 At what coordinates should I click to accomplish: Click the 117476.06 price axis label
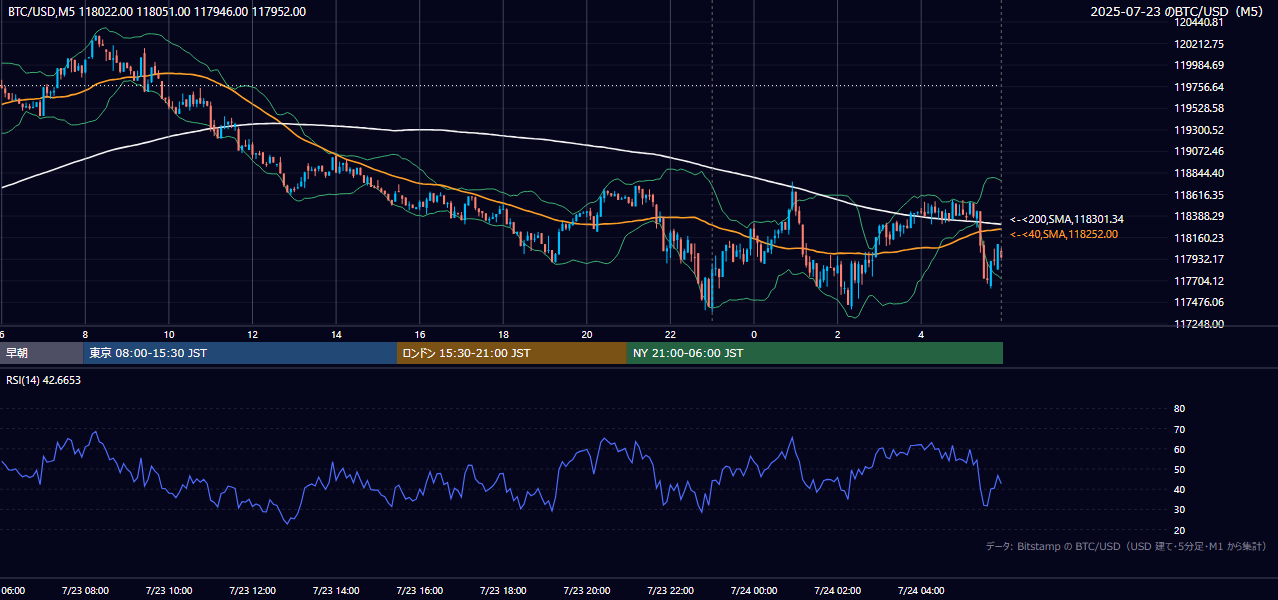(x=1199, y=302)
